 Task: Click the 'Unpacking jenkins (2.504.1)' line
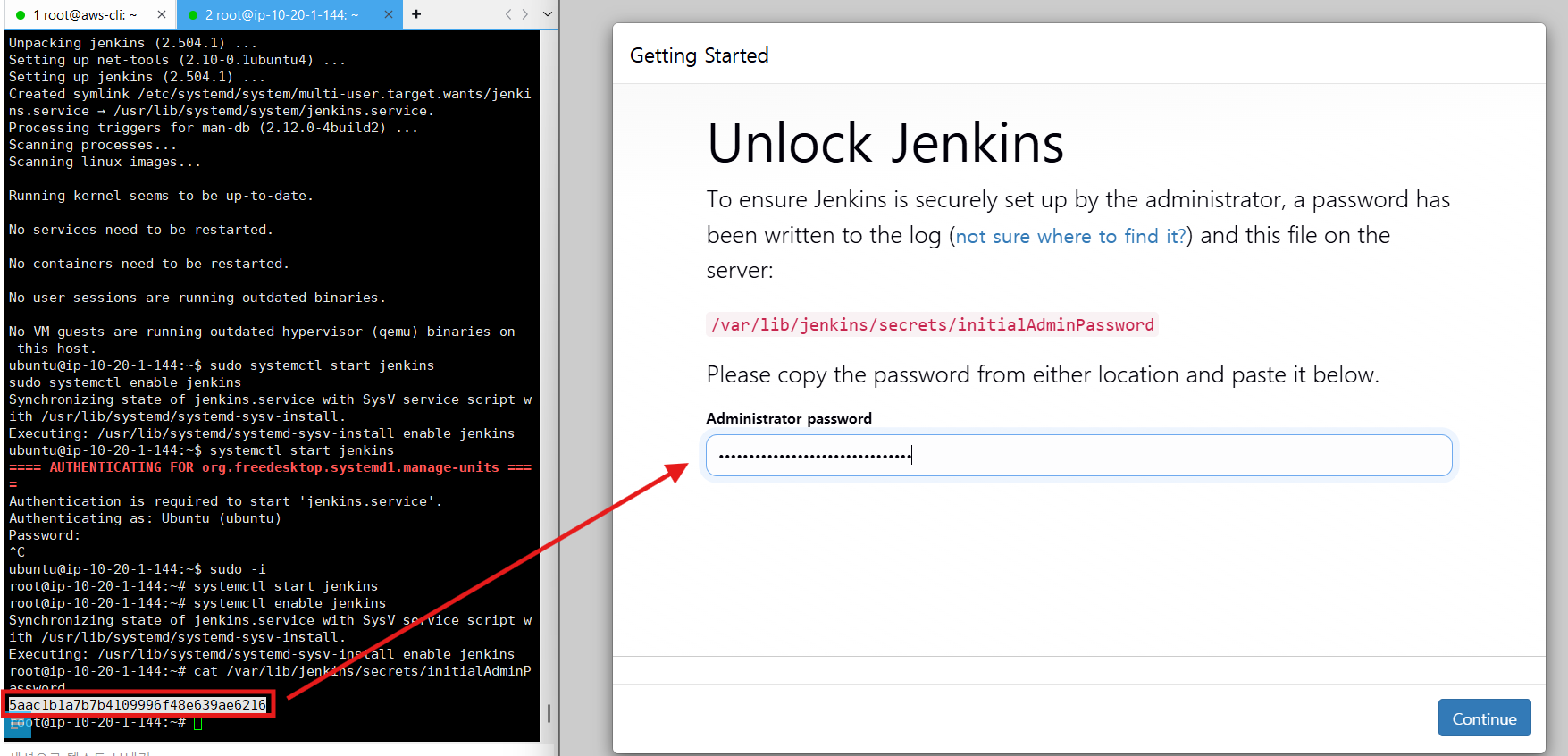point(133,43)
